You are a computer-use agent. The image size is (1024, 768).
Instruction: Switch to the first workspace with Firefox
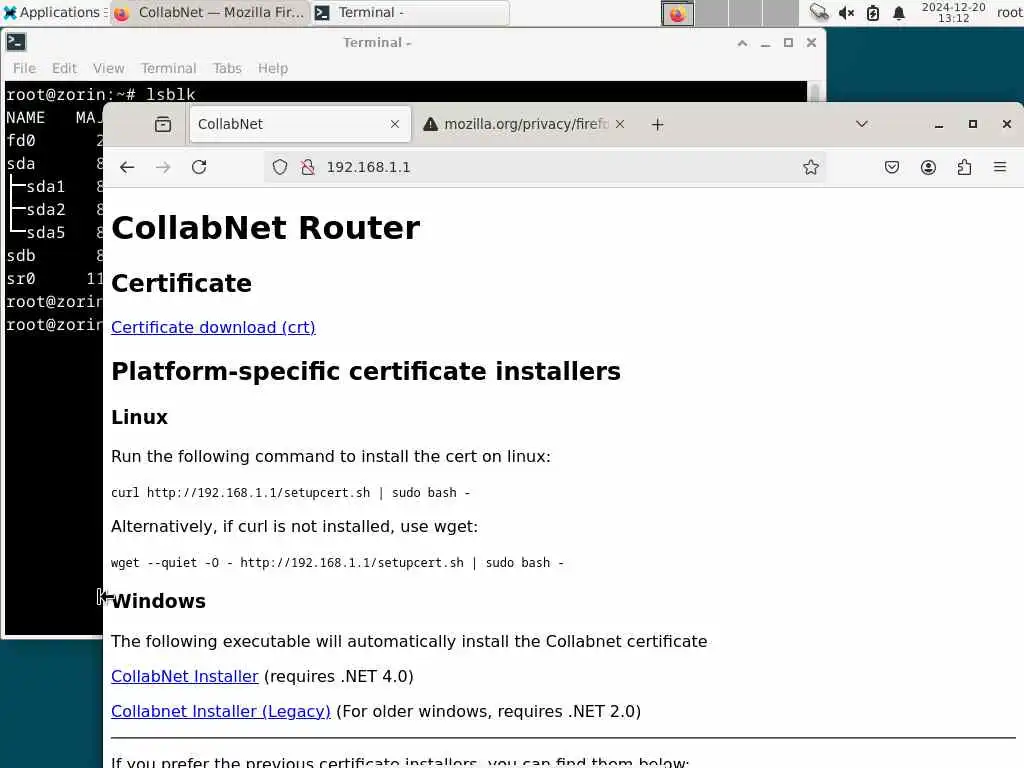(677, 13)
